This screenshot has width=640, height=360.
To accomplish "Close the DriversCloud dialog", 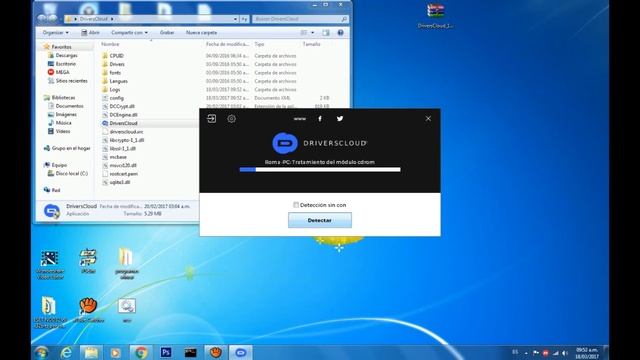I will pos(428,119).
